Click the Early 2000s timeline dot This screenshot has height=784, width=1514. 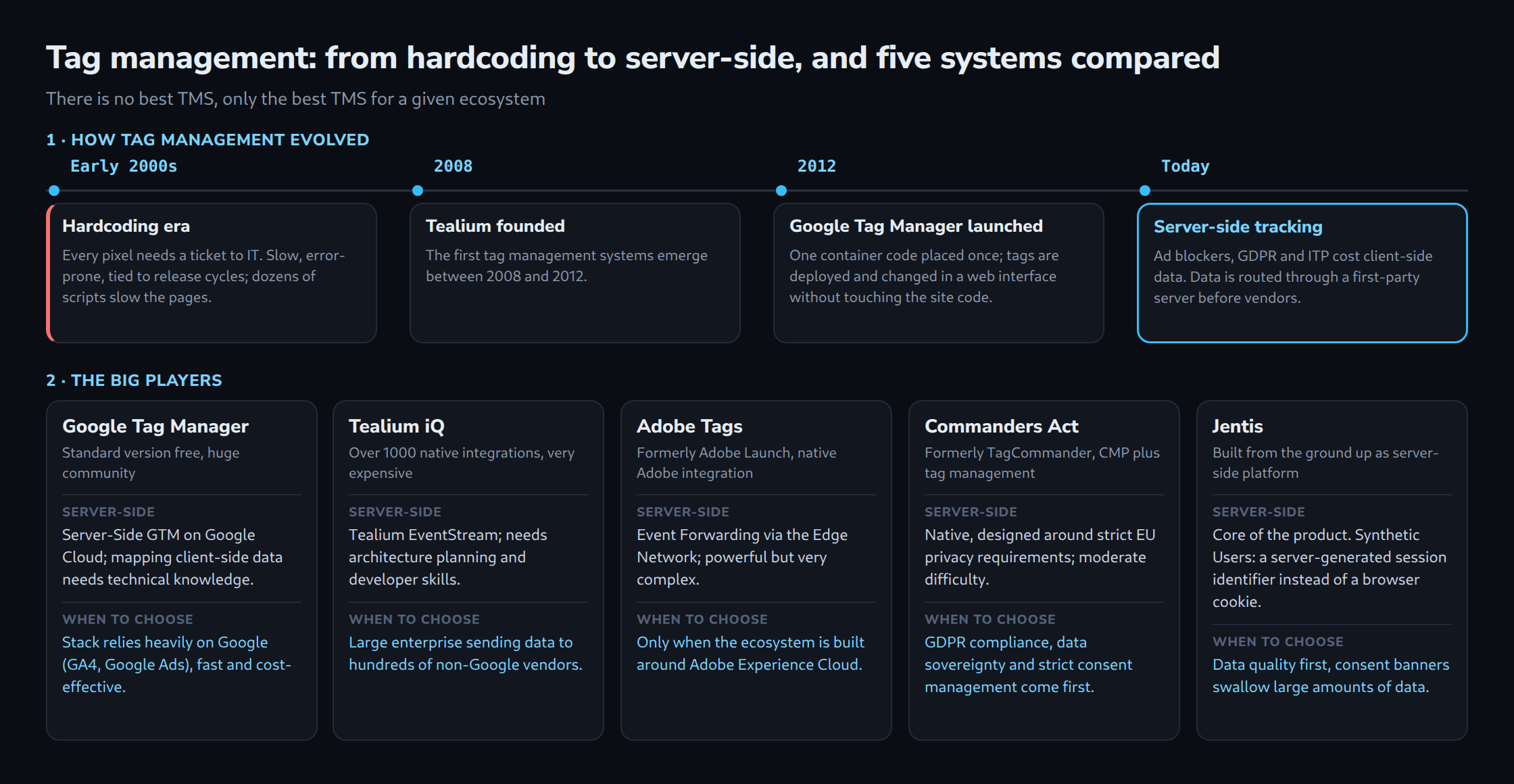coord(54,191)
